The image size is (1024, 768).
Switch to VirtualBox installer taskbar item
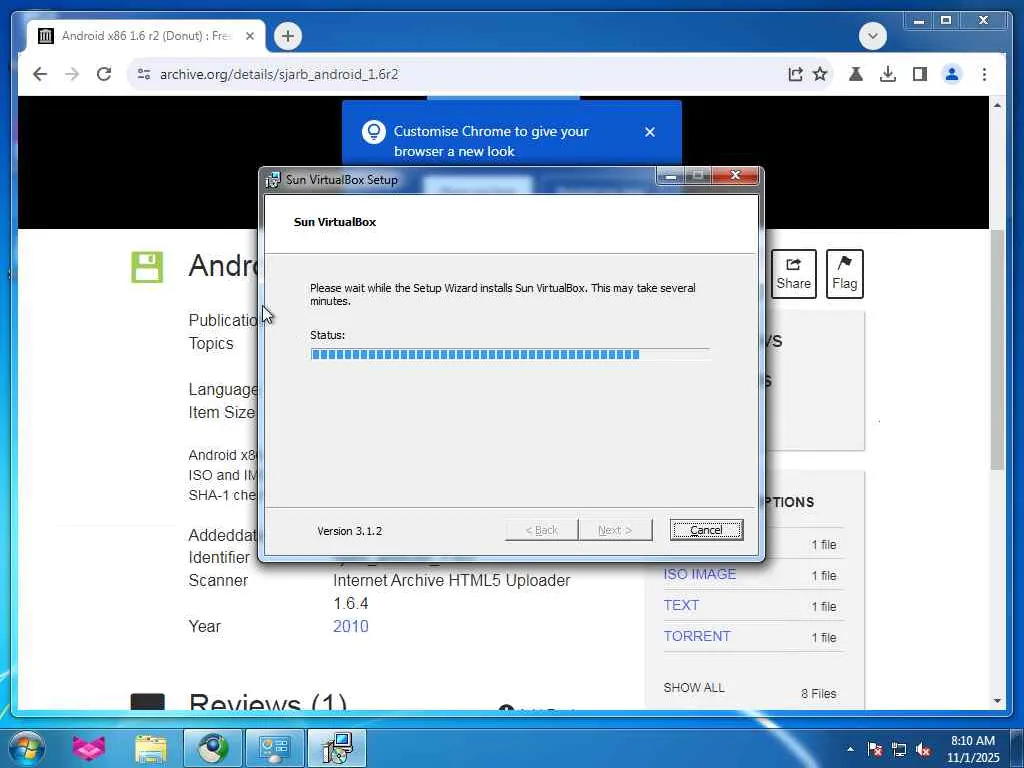coord(337,748)
